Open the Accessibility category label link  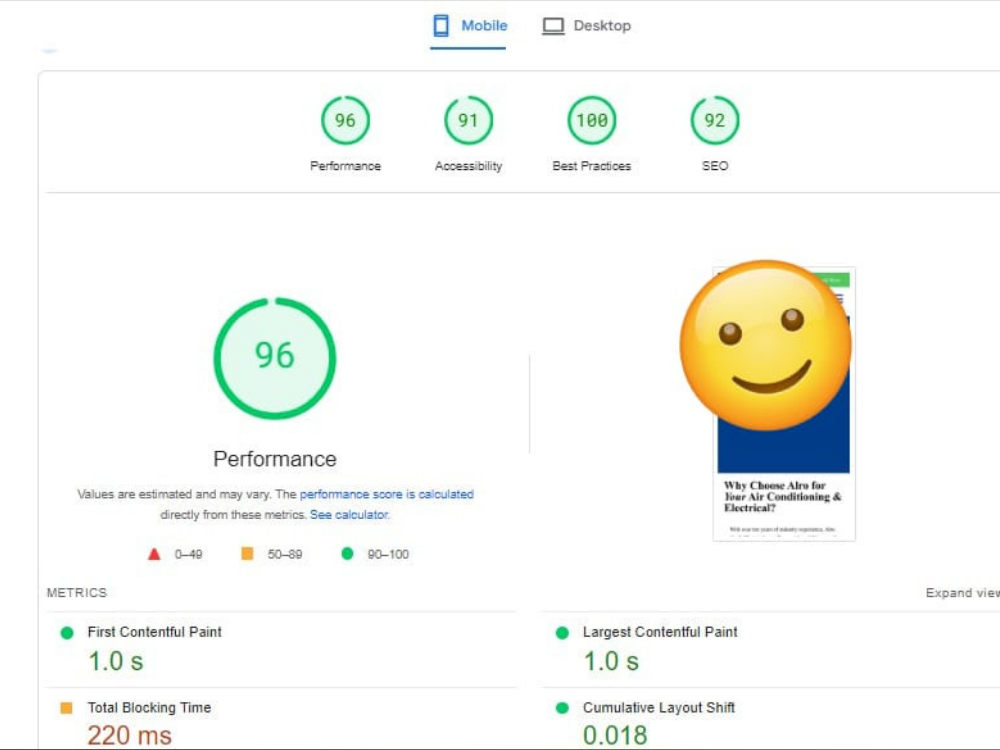click(x=468, y=166)
